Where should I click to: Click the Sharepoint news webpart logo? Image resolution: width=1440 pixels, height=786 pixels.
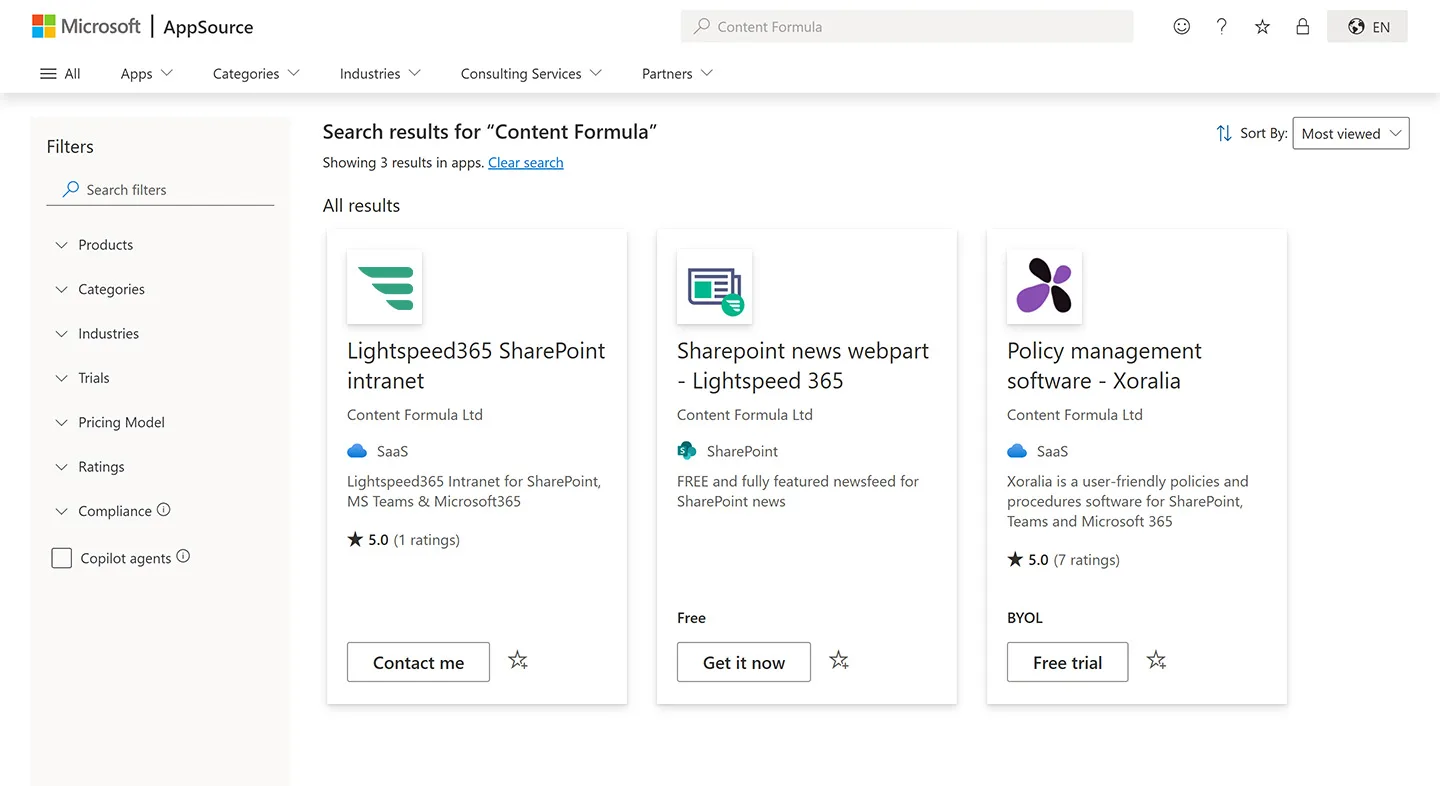[x=715, y=287]
